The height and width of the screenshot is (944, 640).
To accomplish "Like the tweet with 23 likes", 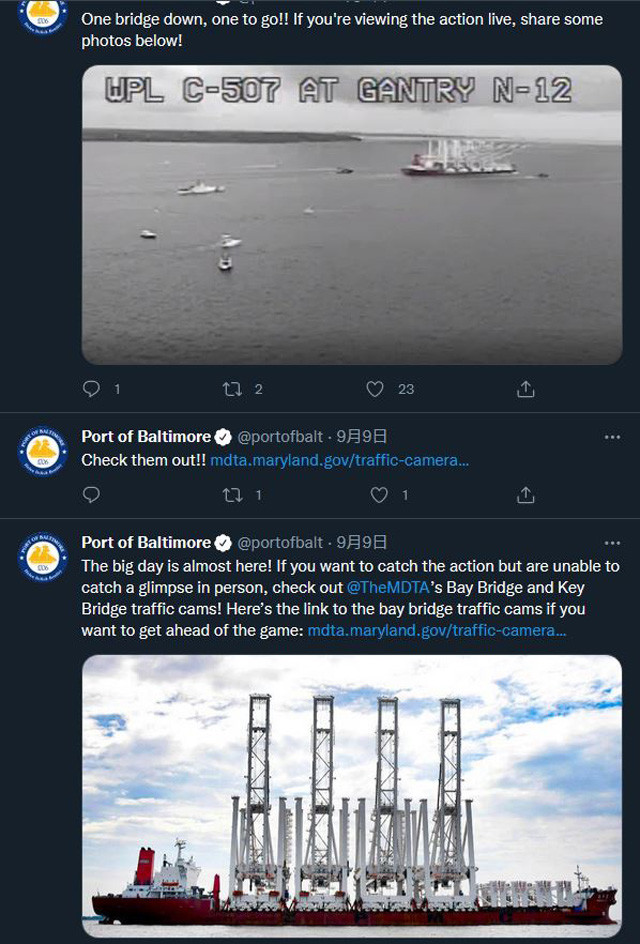I will click(375, 389).
